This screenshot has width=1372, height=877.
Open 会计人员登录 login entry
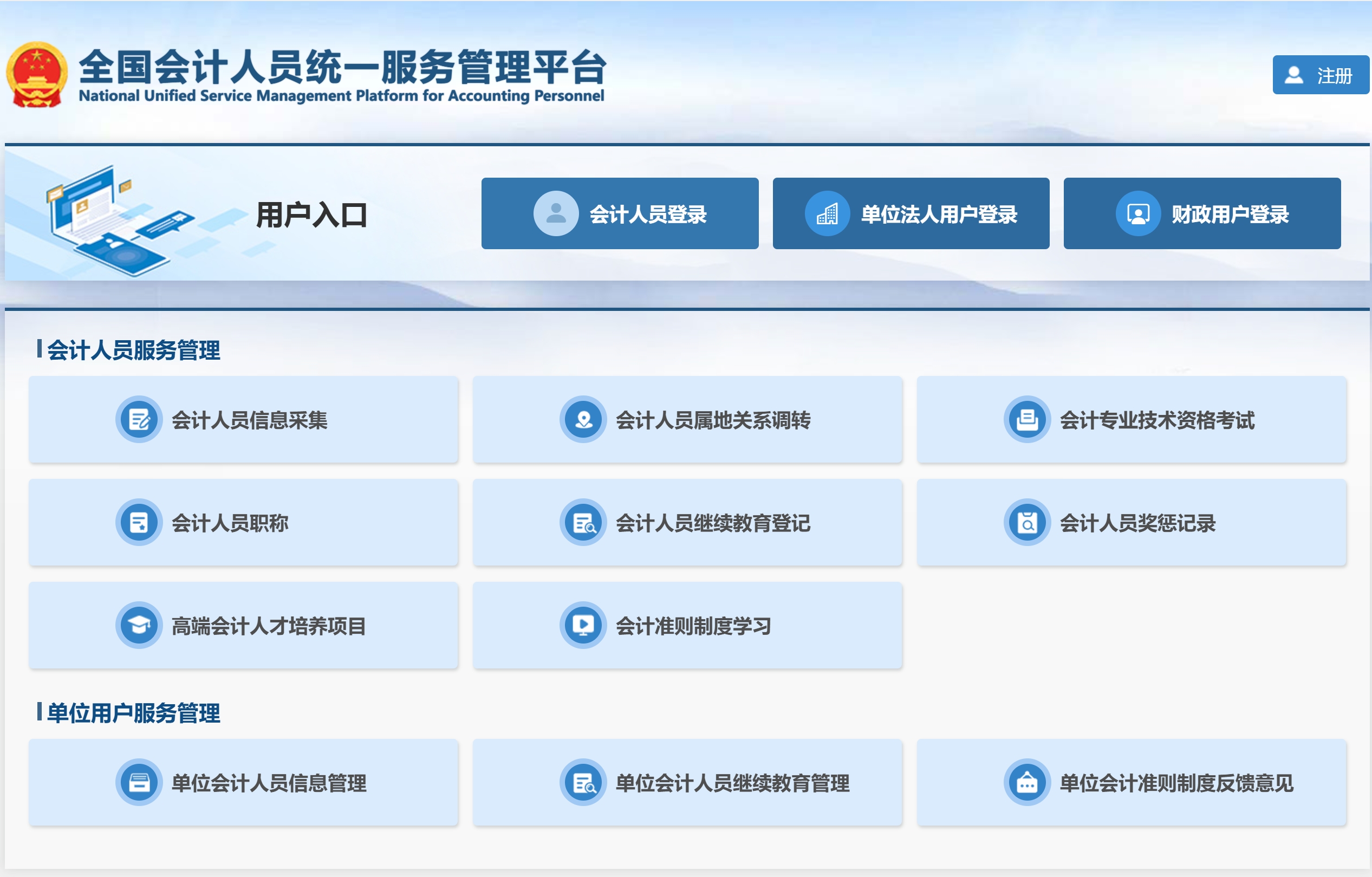point(619,213)
